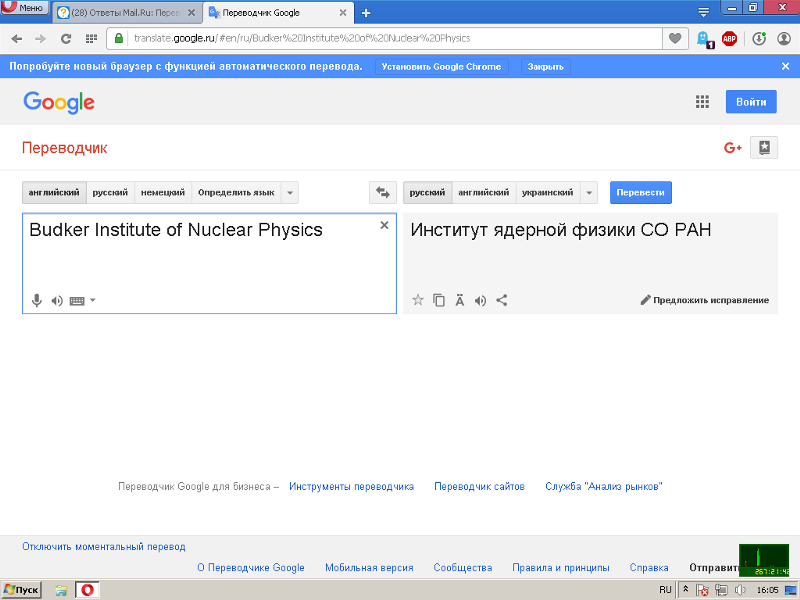Open the Сообщества link
Image resolution: width=800 pixels, height=600 pixels.
tap(463, 568)
